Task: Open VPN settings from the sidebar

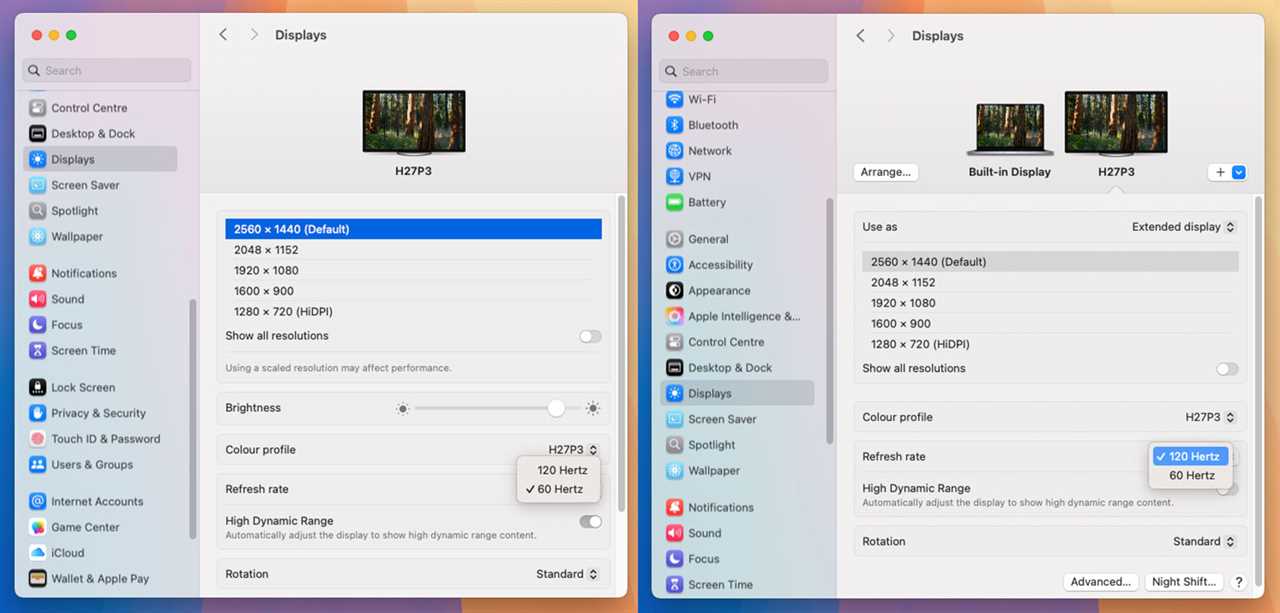Action: 699,176
